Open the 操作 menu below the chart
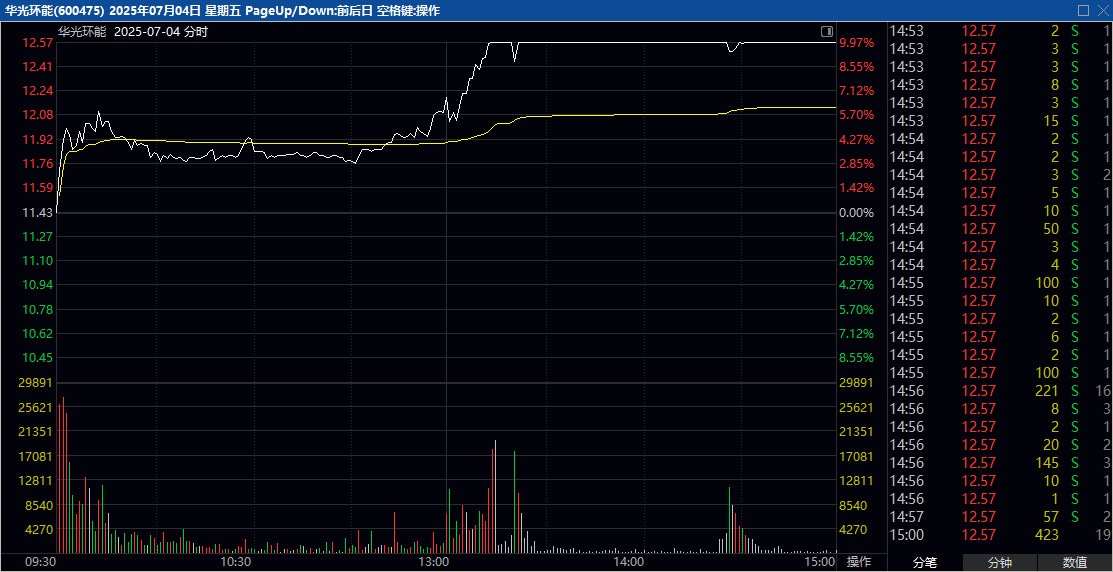Viewport: 1113px width, 572px height. pyautogui.click(x=860, y=562)
